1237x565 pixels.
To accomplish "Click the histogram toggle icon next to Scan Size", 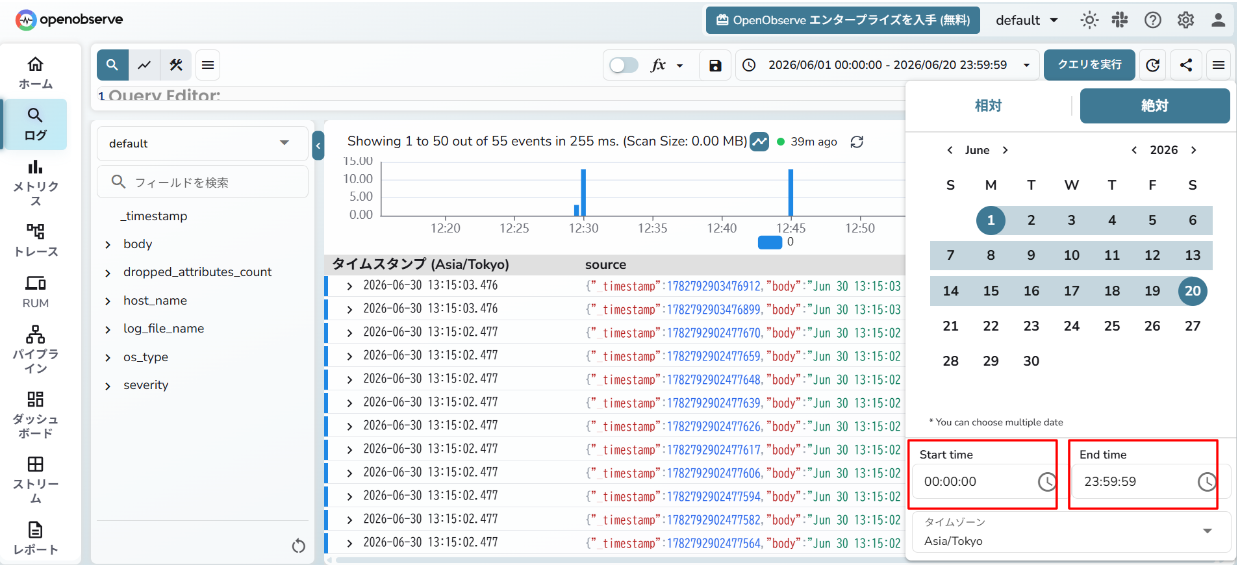I will [x=759, y=142].
